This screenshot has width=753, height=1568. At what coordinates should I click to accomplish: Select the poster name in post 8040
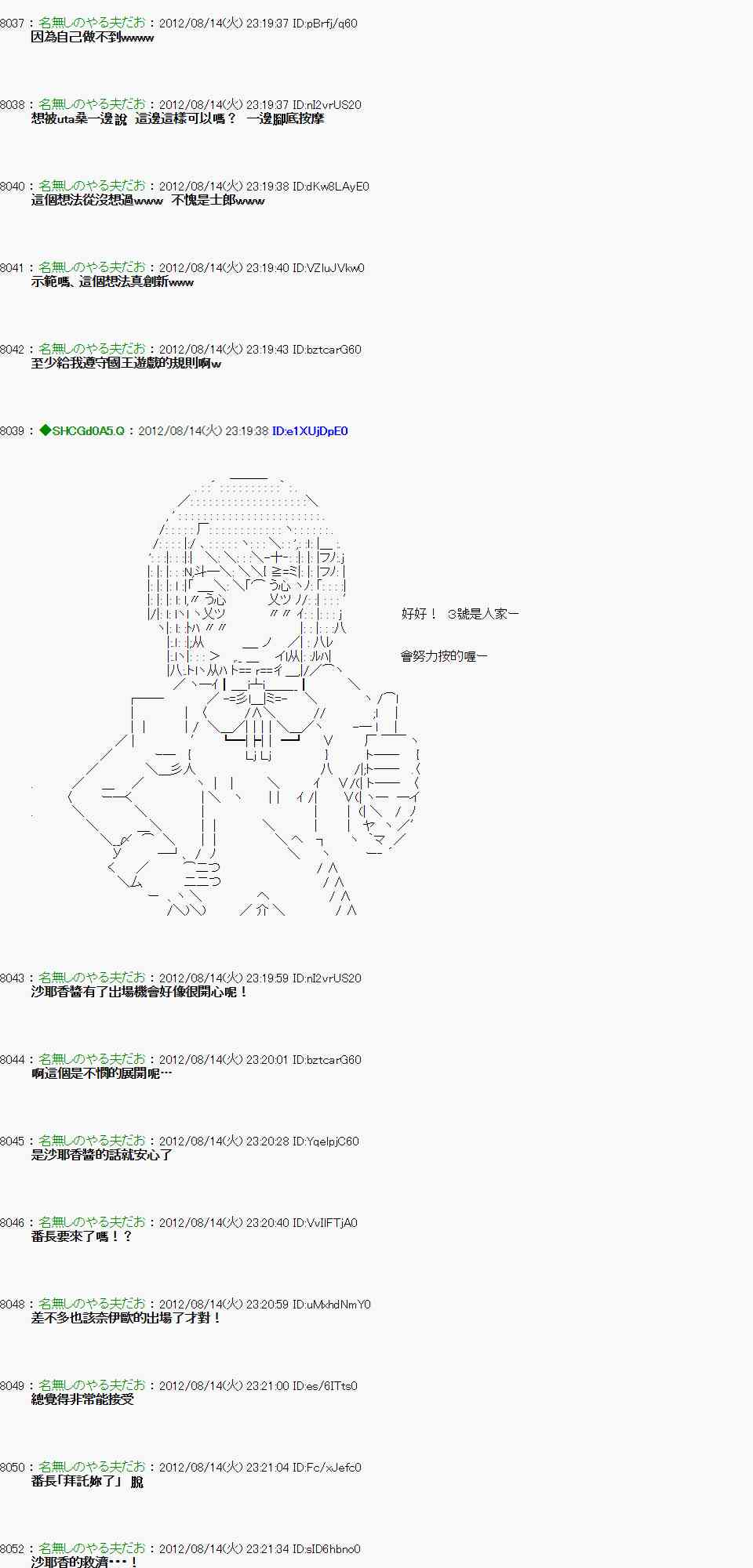coord(92,186)
